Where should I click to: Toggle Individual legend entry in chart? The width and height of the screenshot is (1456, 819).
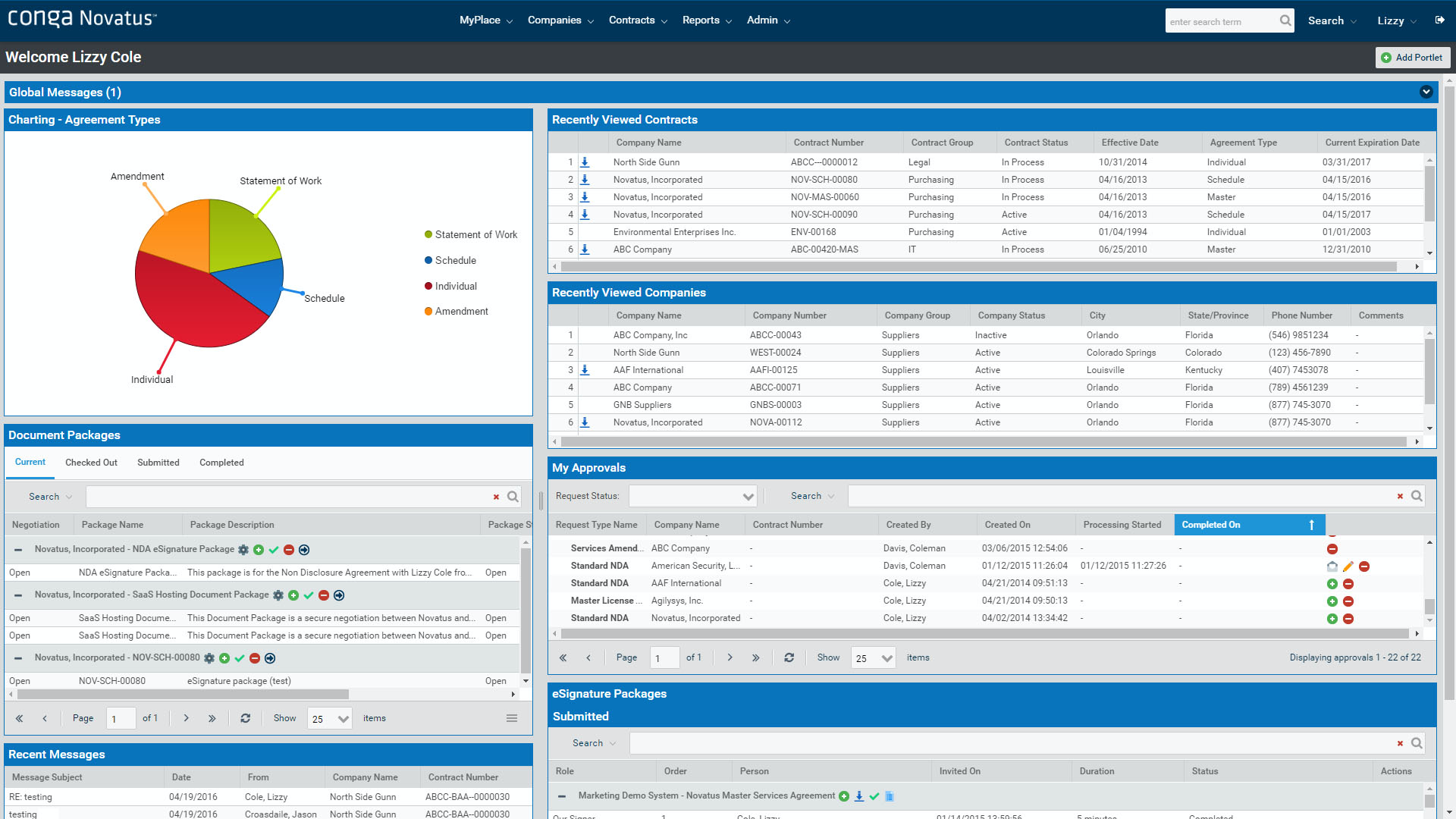pyautogui.click(x=450, y=287)
